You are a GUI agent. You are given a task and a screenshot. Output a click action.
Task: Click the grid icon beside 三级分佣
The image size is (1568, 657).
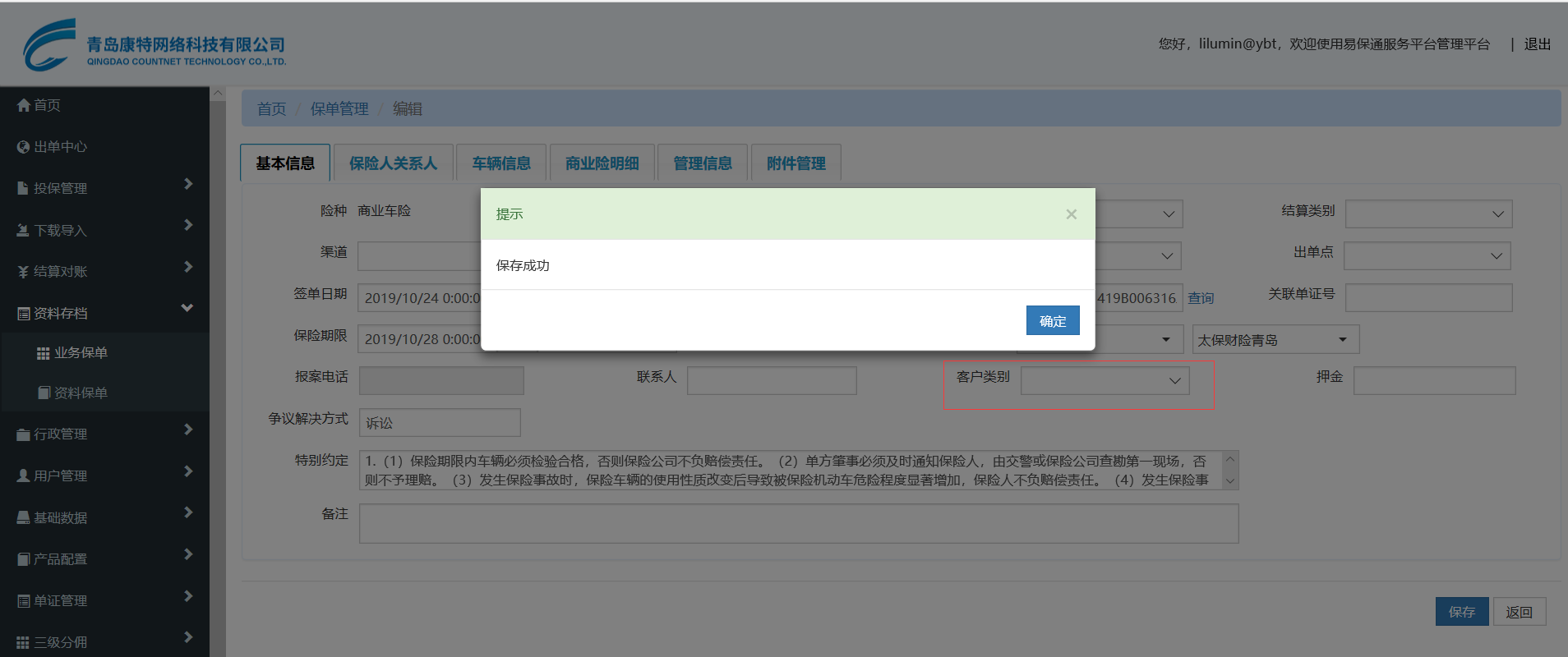[24, 642]
